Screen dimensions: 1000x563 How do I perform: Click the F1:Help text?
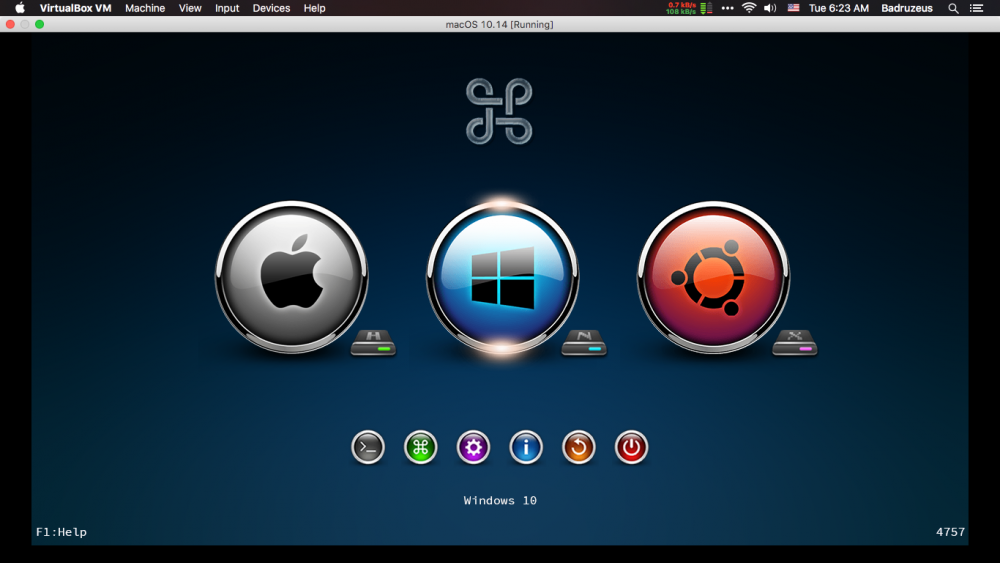[61, 532]
